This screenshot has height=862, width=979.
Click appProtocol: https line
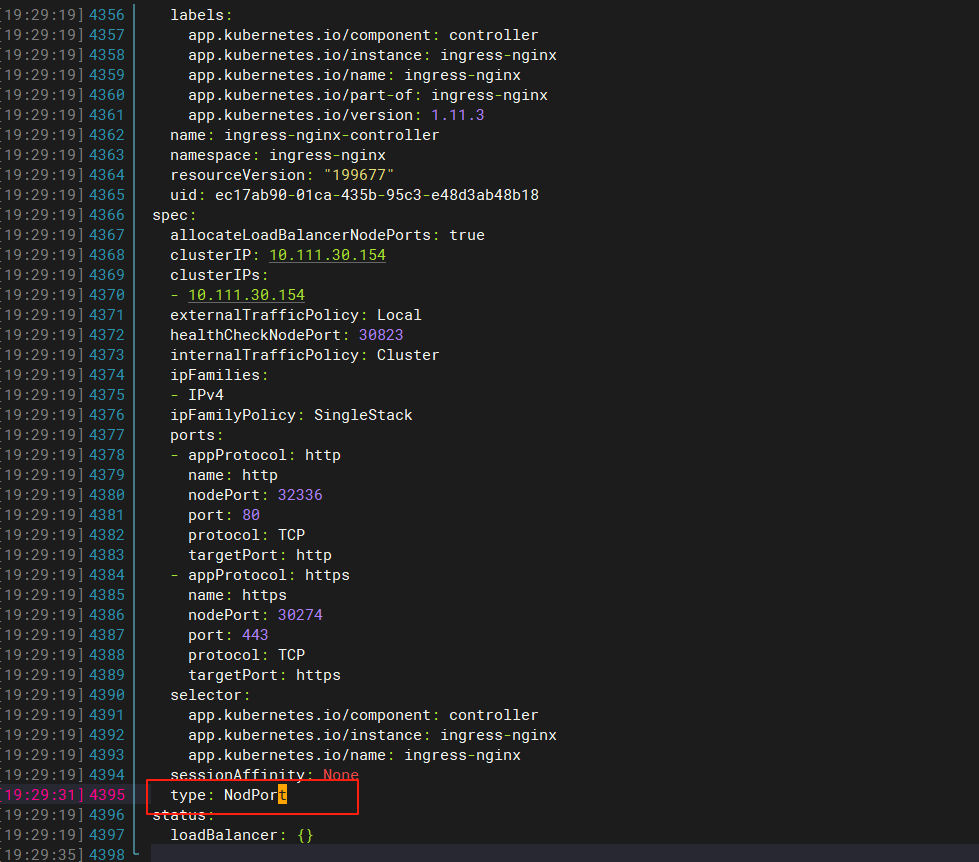(268, 575)
